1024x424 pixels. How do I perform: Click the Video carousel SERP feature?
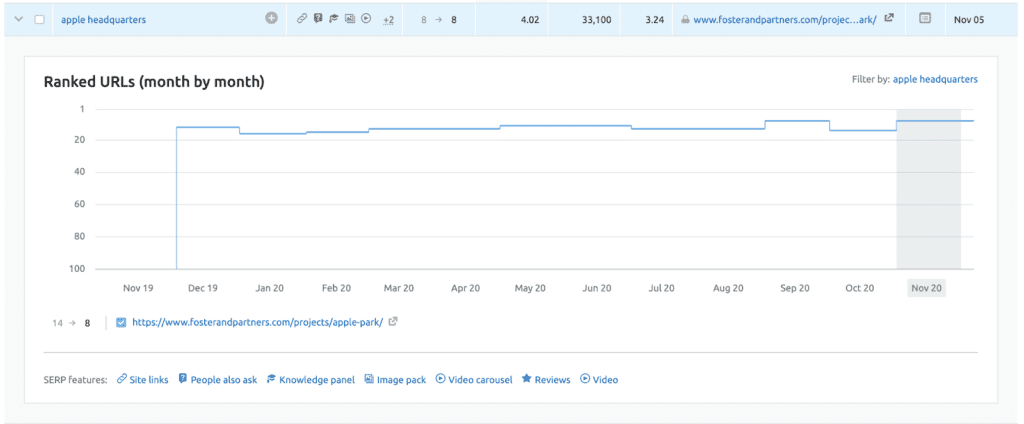tap(474, 380)
